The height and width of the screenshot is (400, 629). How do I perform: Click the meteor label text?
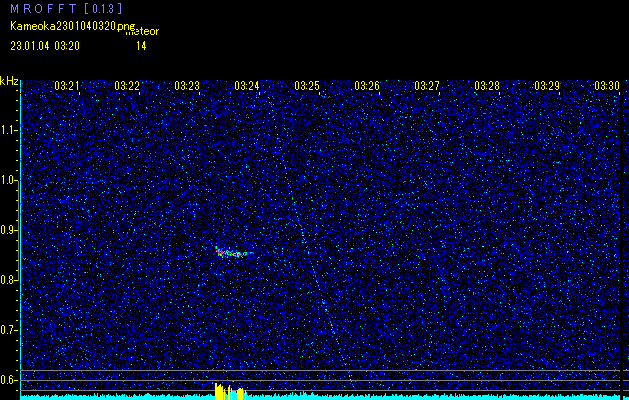point(142,31)
